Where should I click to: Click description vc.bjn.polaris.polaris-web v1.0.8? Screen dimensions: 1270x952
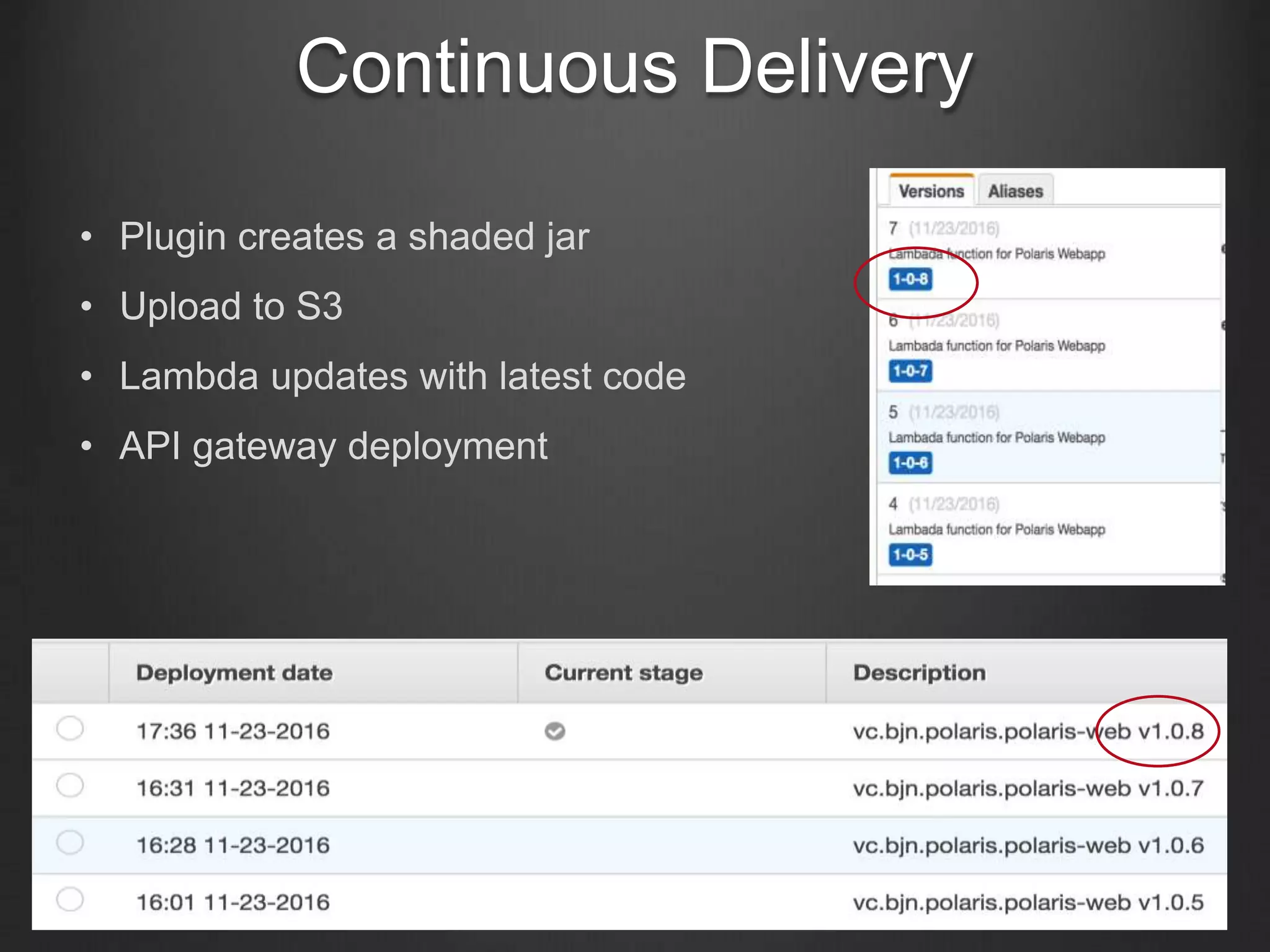[1028, 732]
